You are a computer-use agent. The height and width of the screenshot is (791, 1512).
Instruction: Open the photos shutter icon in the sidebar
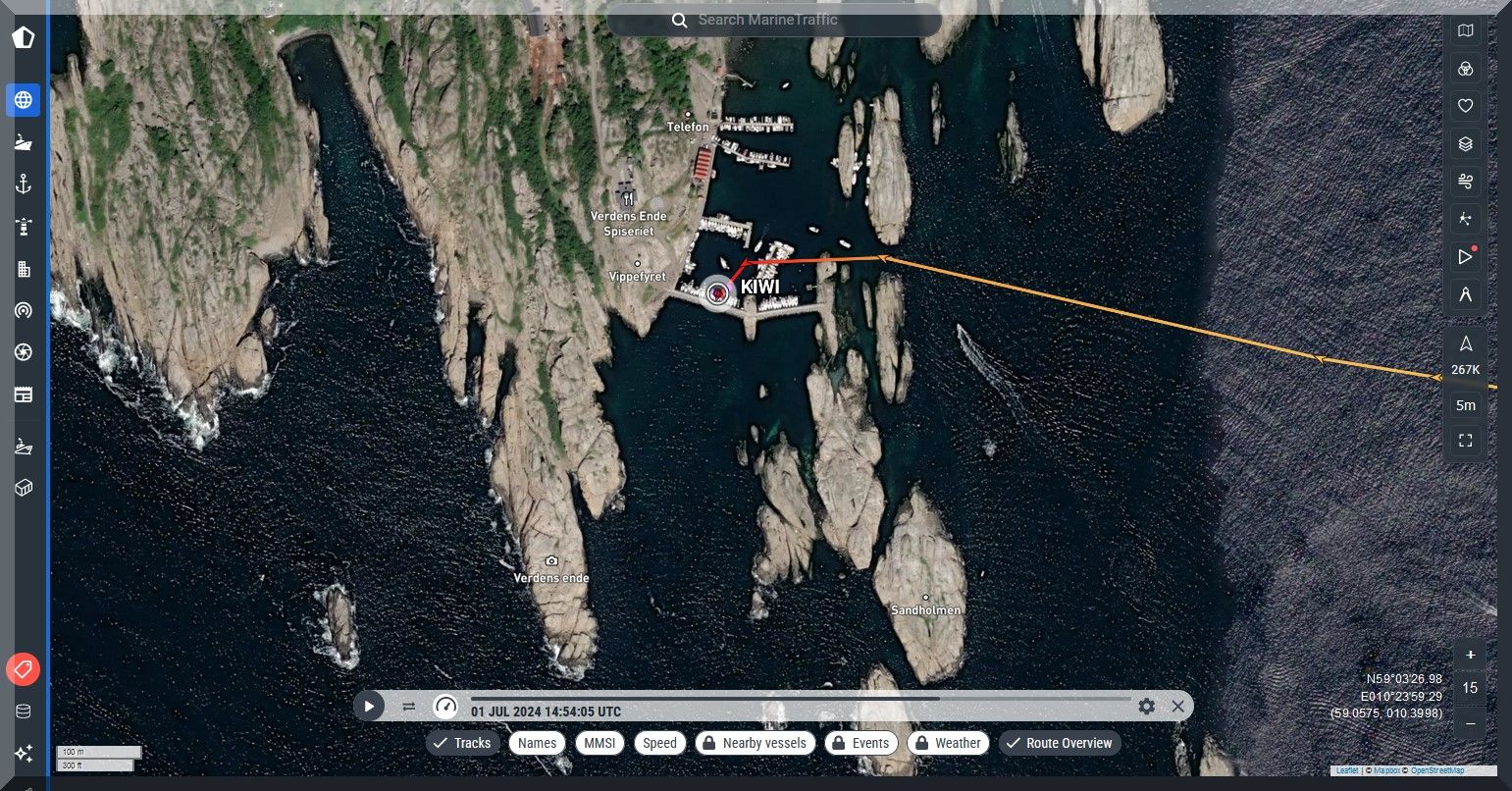click(24, 352)
